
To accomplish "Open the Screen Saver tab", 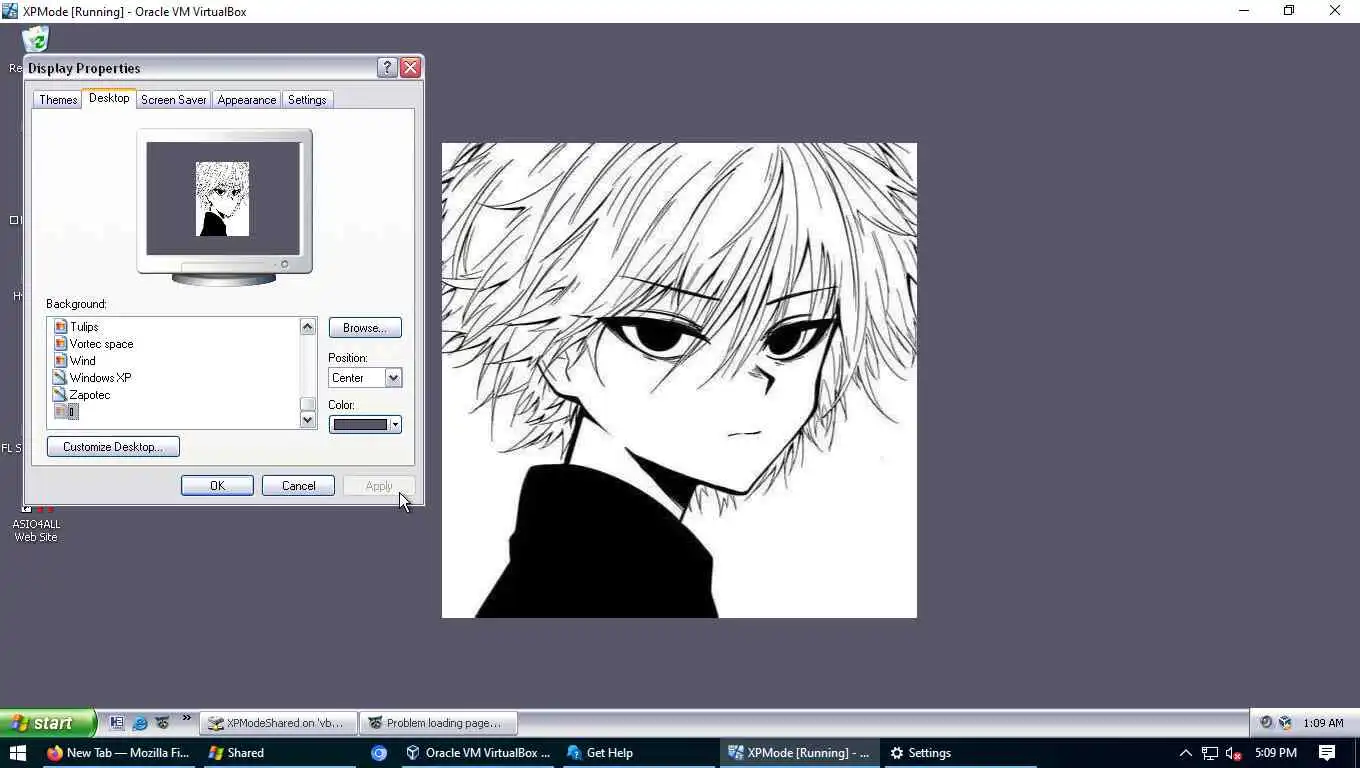I will tap(173, 100).
